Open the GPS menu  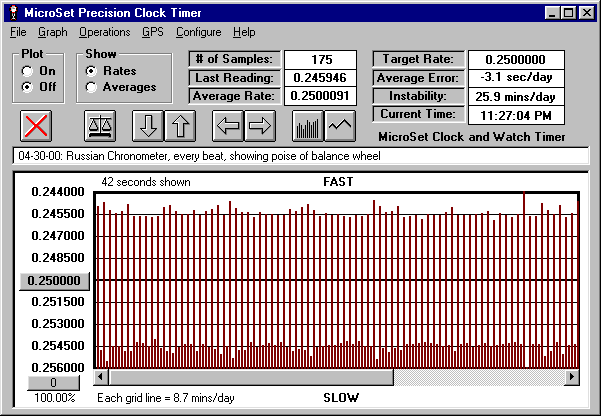point(153,32)
